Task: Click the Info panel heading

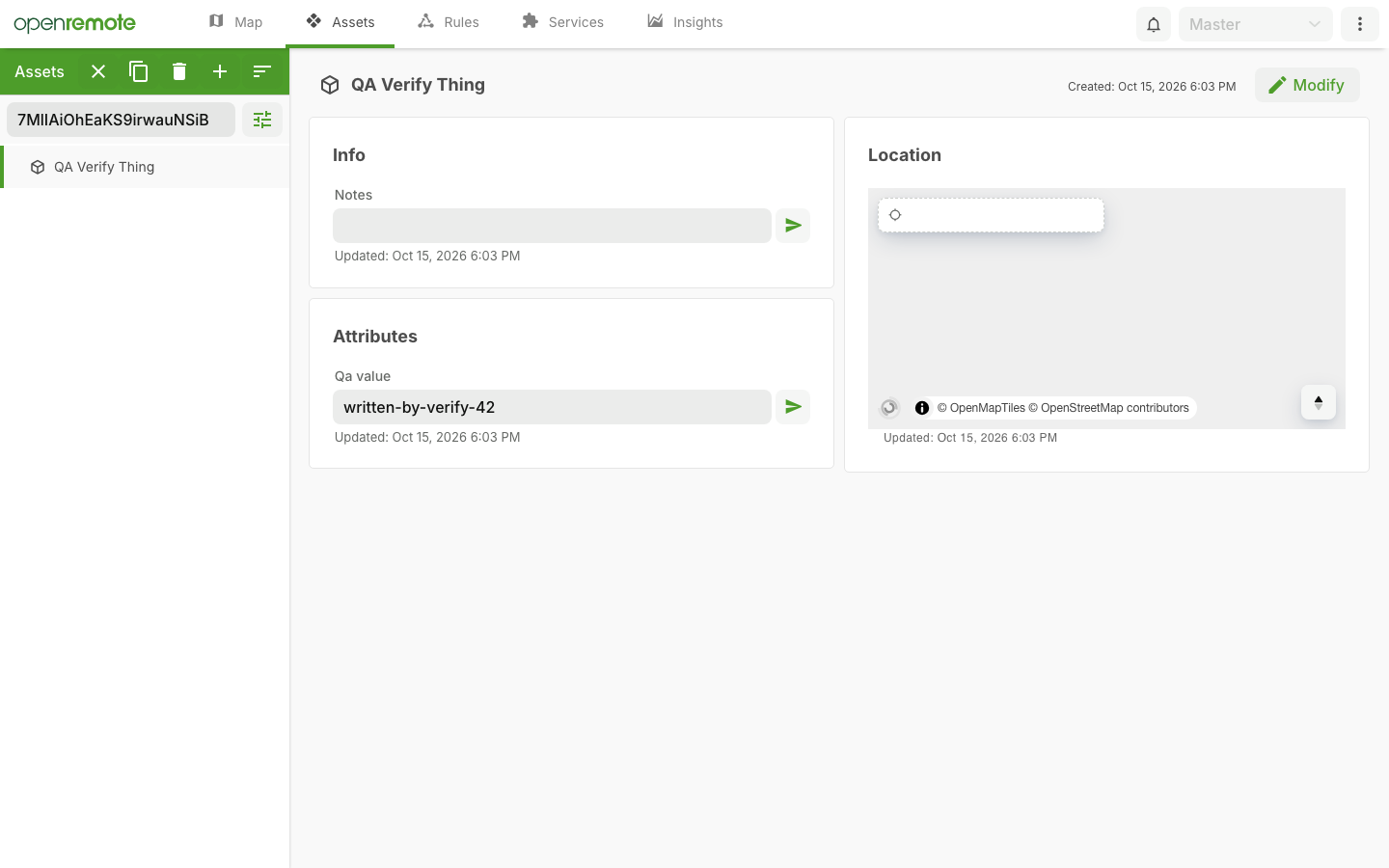Action: click(x=349, y=155)
